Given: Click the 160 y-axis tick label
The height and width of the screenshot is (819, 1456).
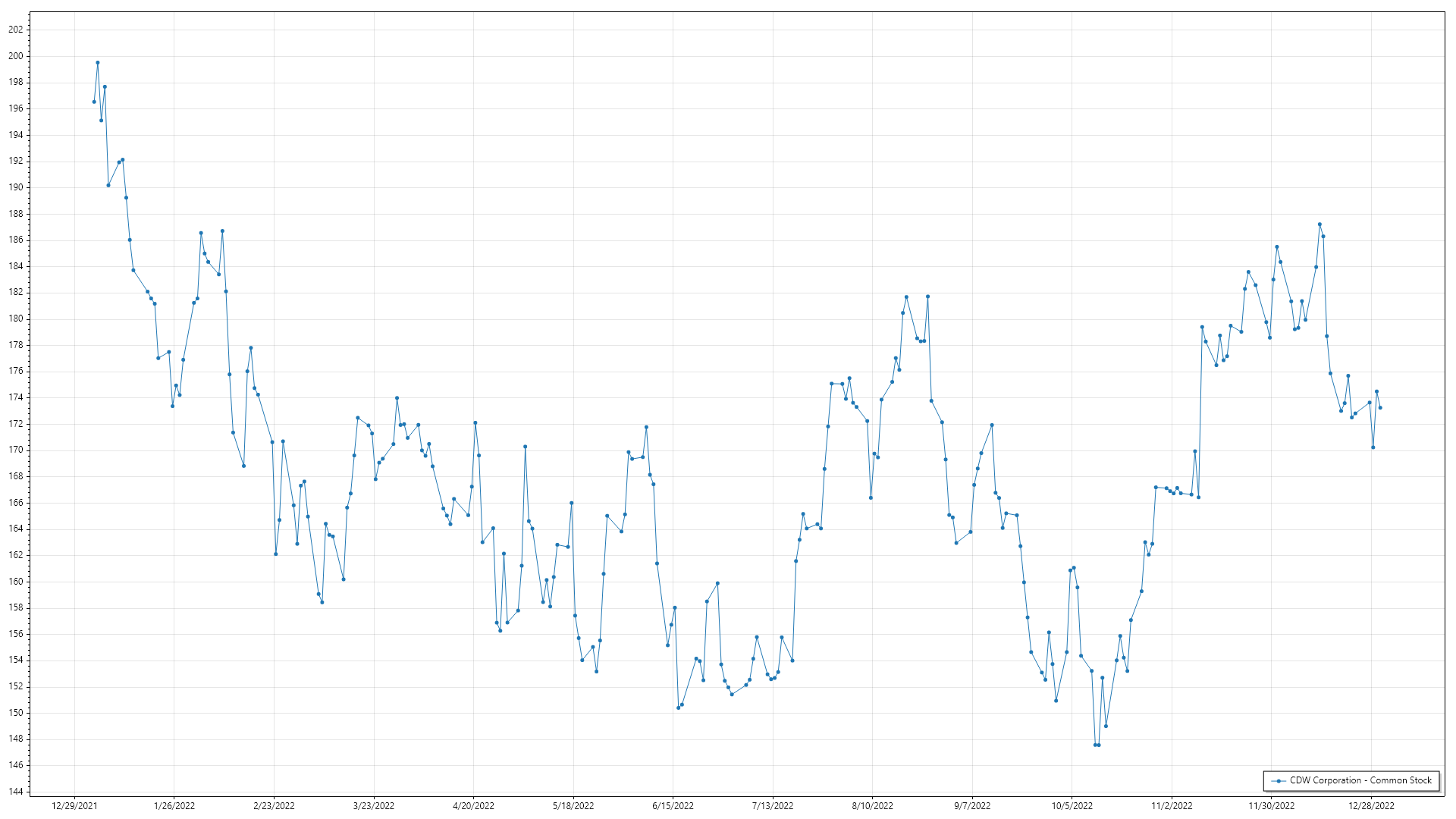Looking at the screenshot, I should (16, 582).
